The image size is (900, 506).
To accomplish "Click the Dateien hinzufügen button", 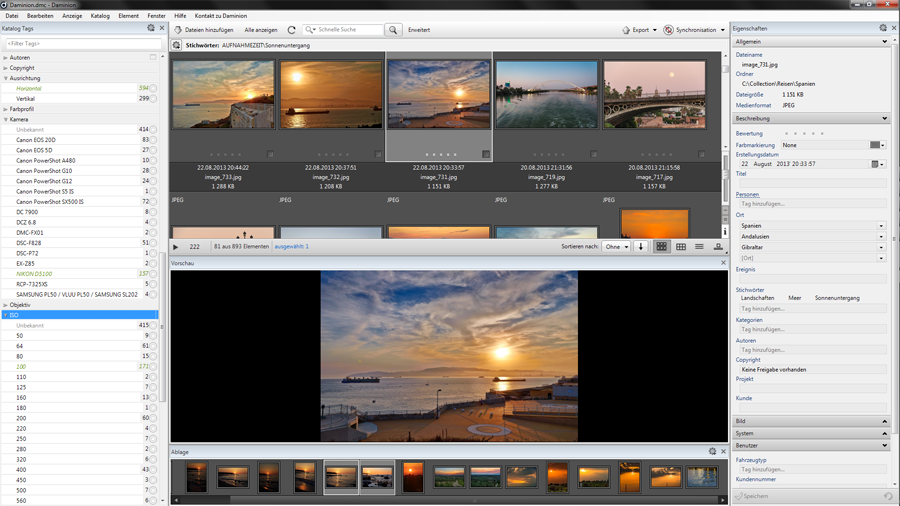I will 203,30.
